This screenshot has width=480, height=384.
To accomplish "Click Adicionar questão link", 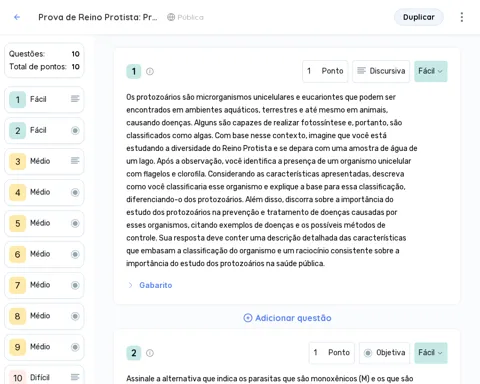I will pos(287,318).
